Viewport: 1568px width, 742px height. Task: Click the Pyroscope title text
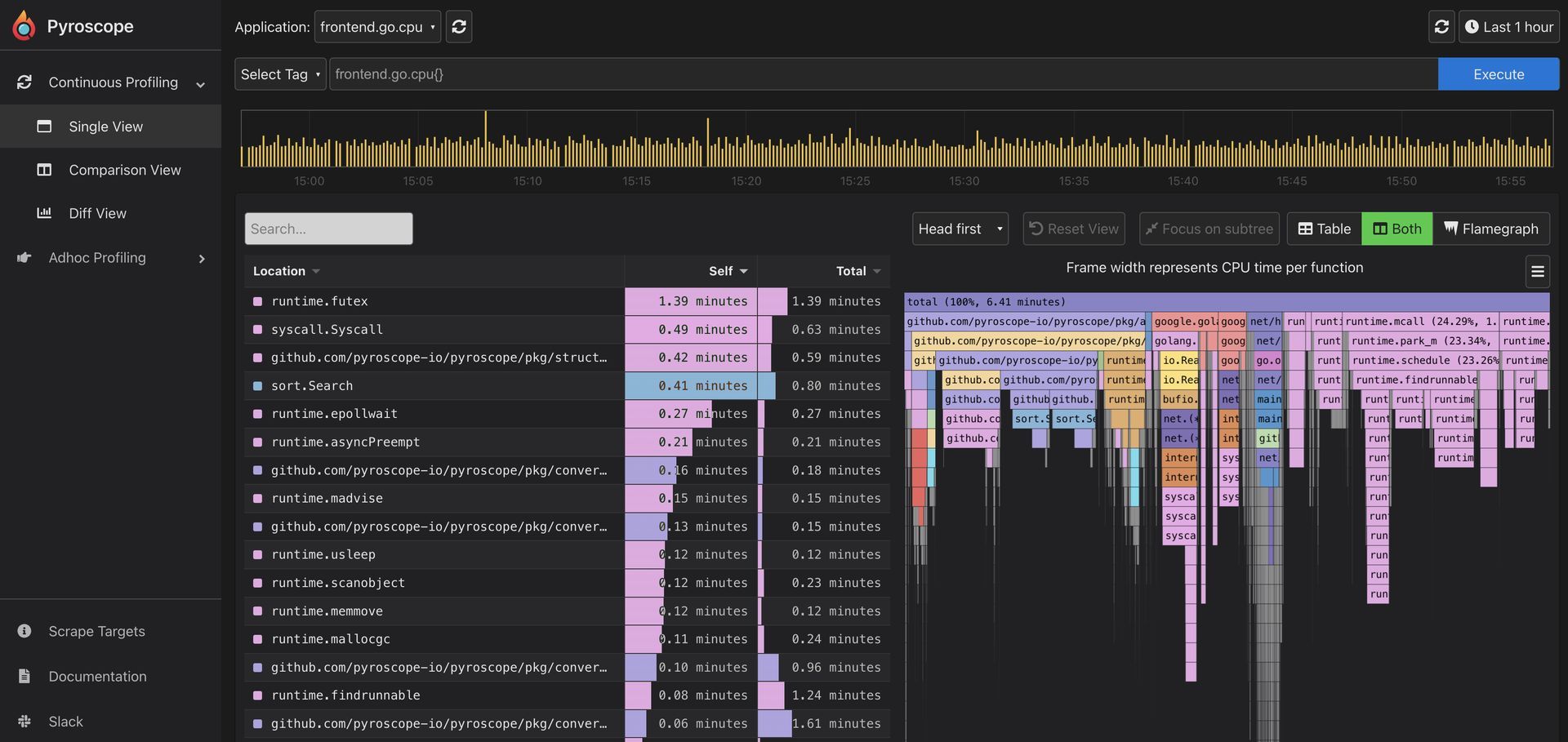(90, 26)
